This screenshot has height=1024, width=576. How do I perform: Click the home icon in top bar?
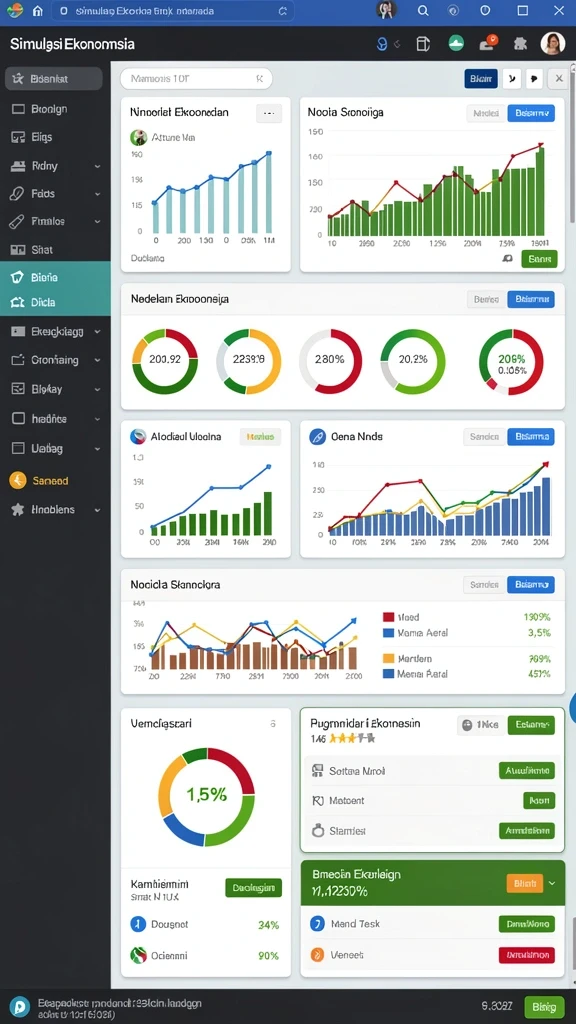(37, 10)
